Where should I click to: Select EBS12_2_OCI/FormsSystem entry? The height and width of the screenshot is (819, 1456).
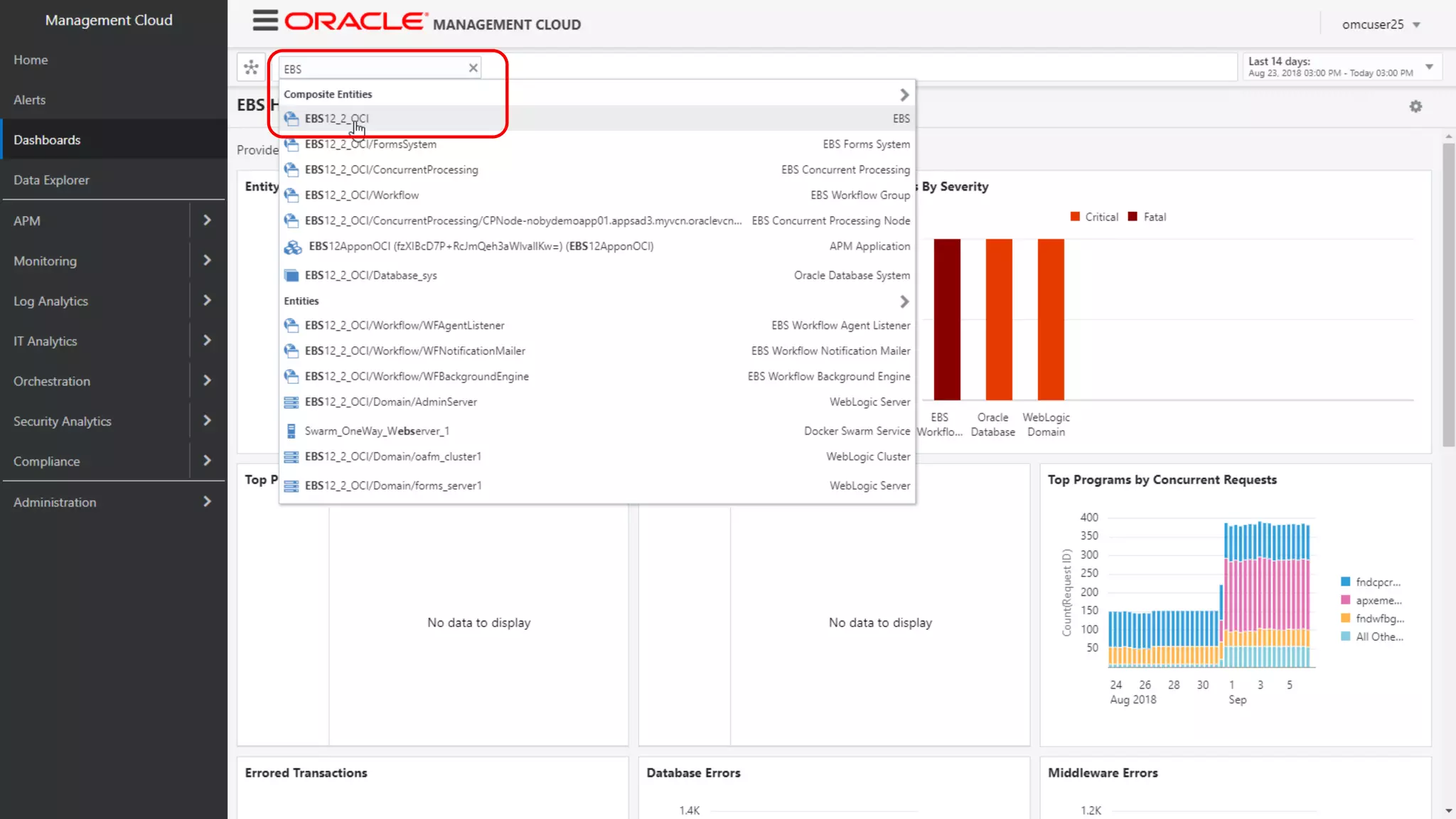click(597, 144)
